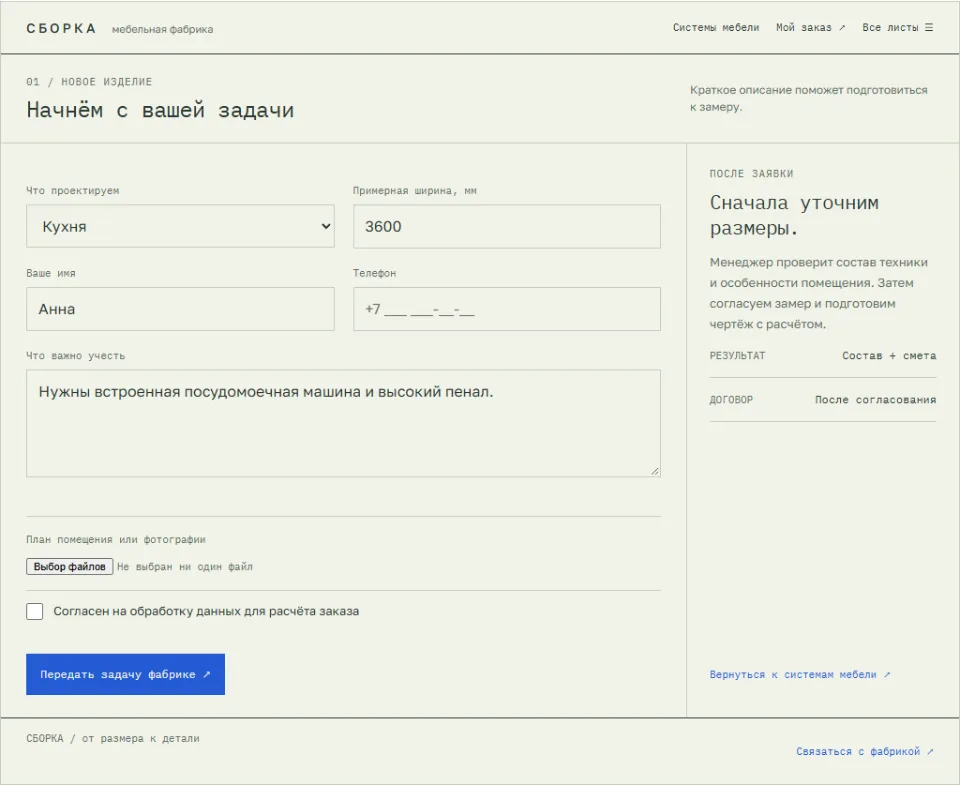Click the План помещения или фотографии label
Screen dimensions: 960x785
[116, 539]
